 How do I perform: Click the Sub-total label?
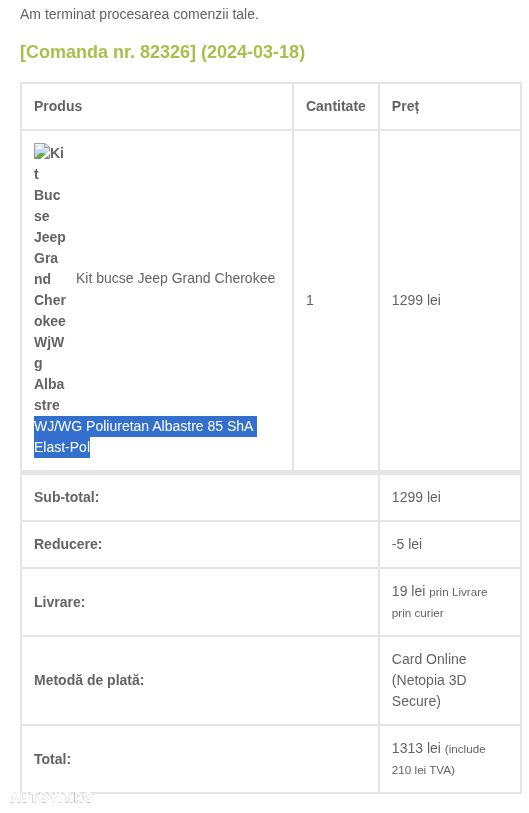(66, 497)
